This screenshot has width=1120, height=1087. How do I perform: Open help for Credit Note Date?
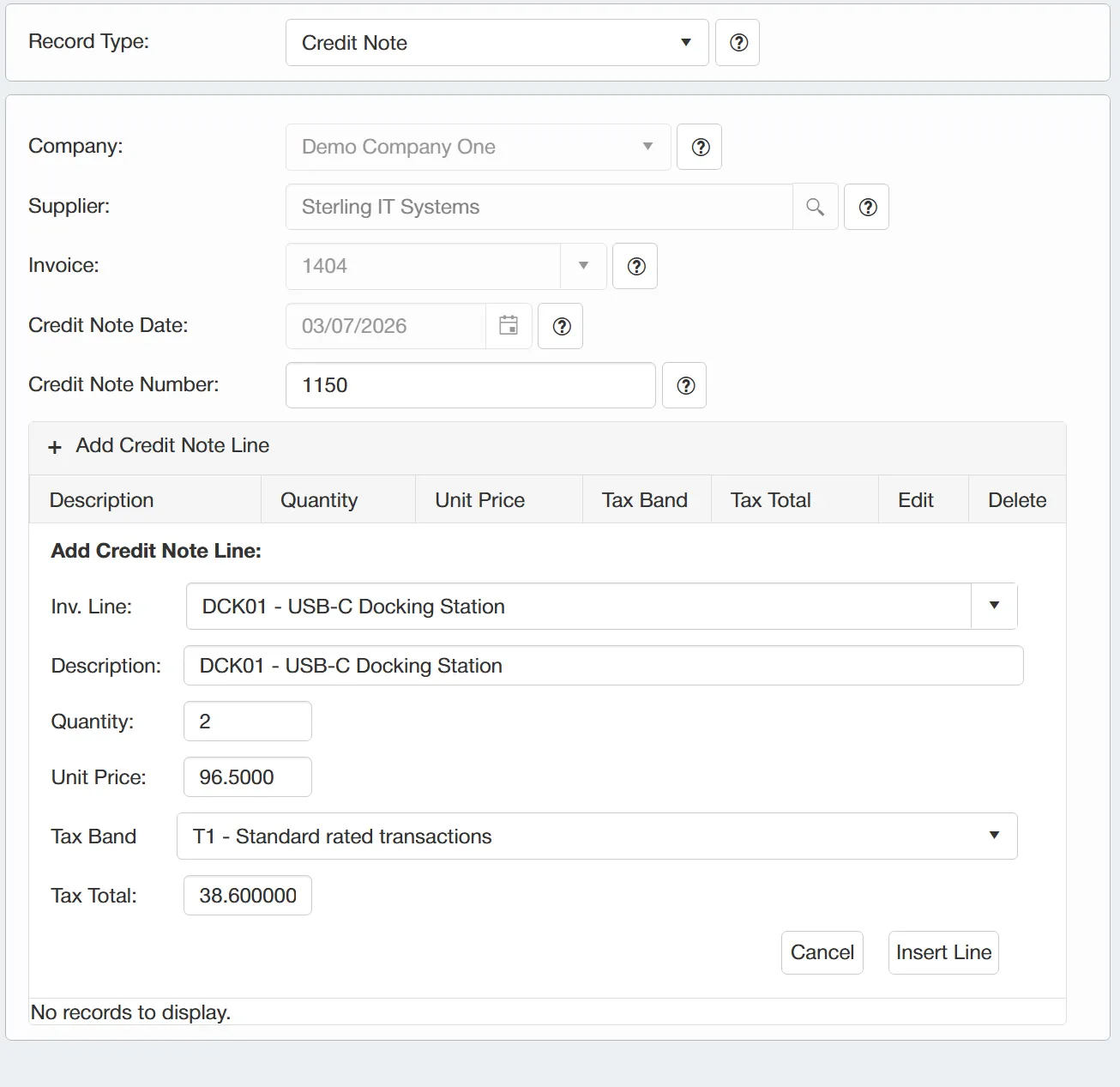(561, 326)
